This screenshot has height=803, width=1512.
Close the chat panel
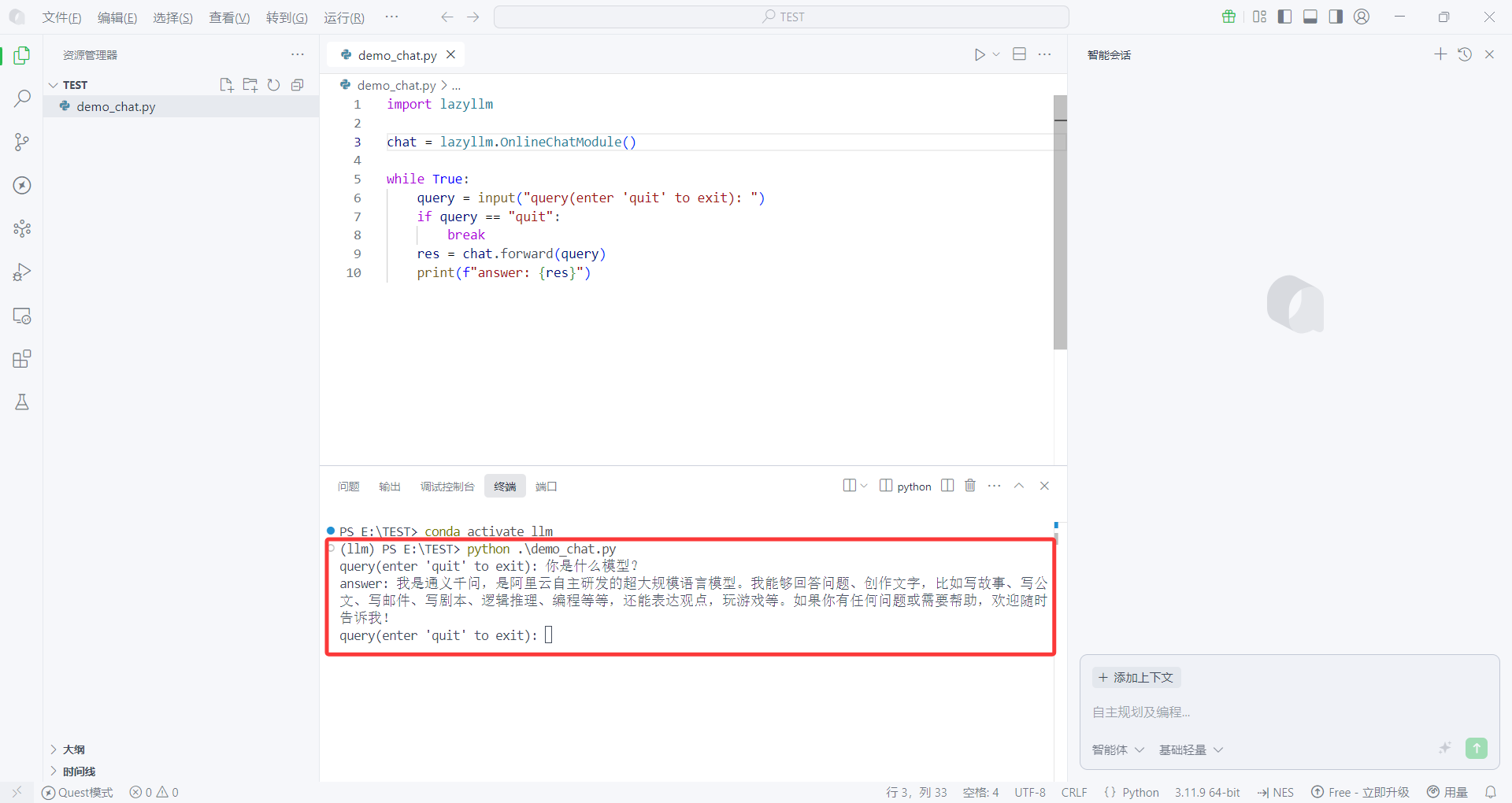[x=1489, y=54]
